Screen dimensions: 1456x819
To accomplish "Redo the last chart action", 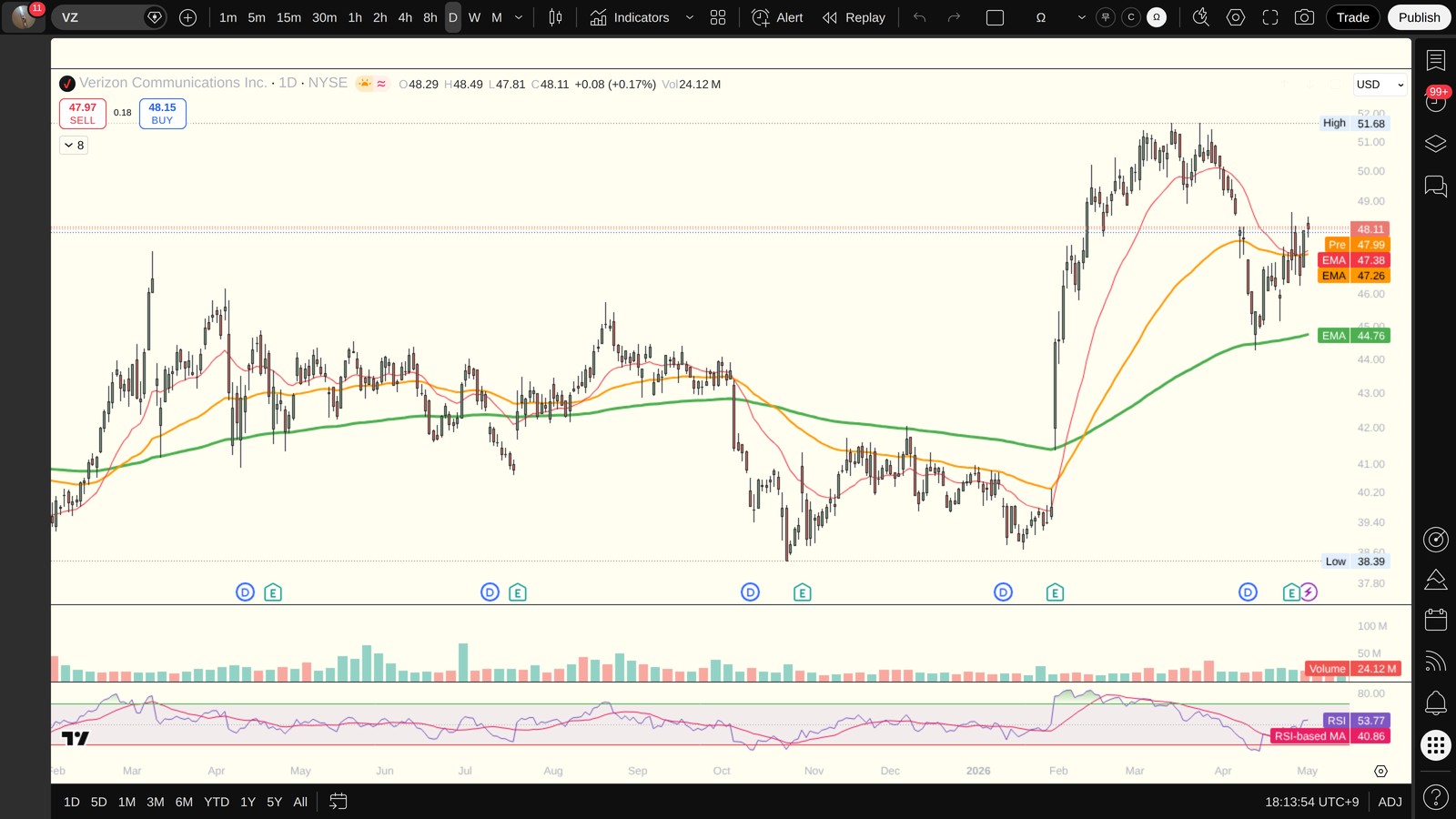I will click(x=954, y=17).
